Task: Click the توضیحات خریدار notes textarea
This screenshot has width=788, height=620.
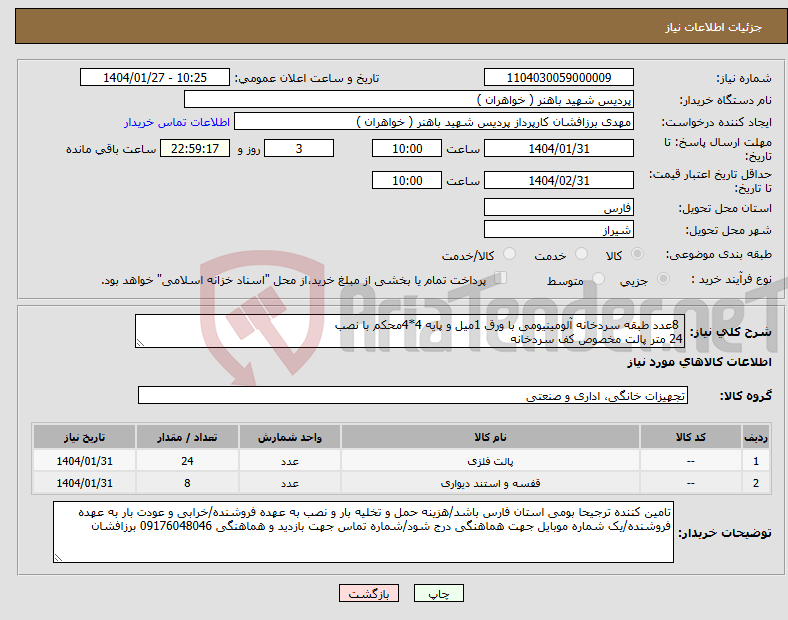Action: [363, 532]
